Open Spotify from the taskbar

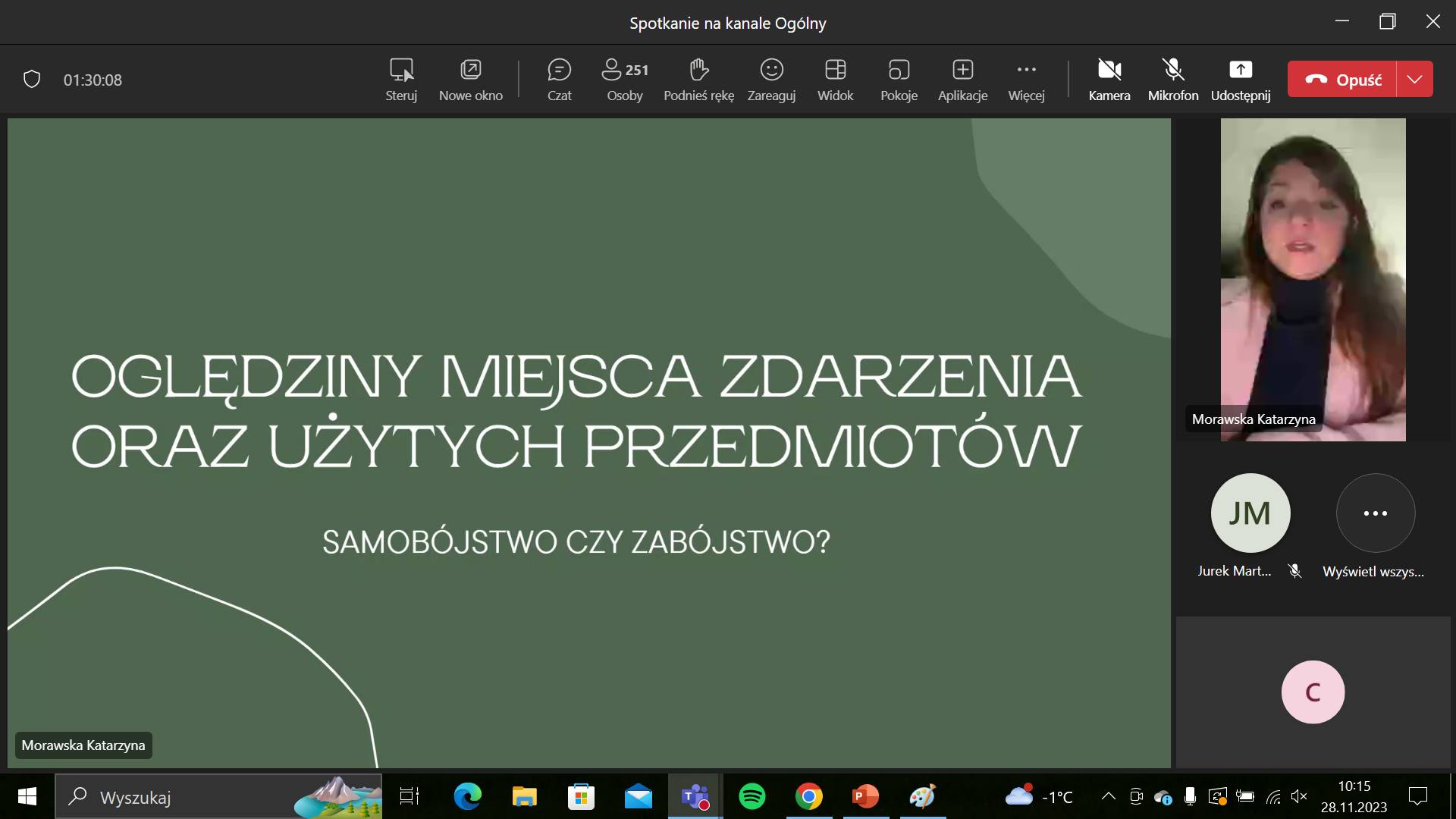click(752, 797)
